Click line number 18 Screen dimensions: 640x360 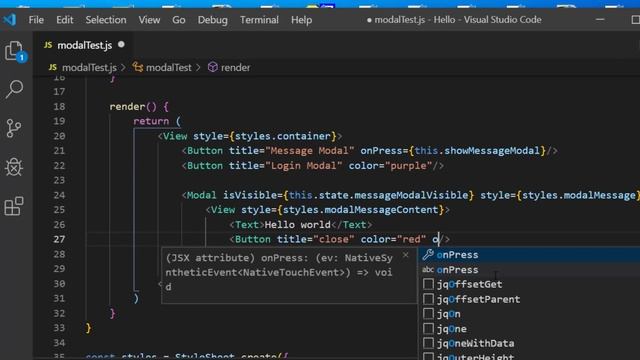pyautogui.click(x=59, y=107)
